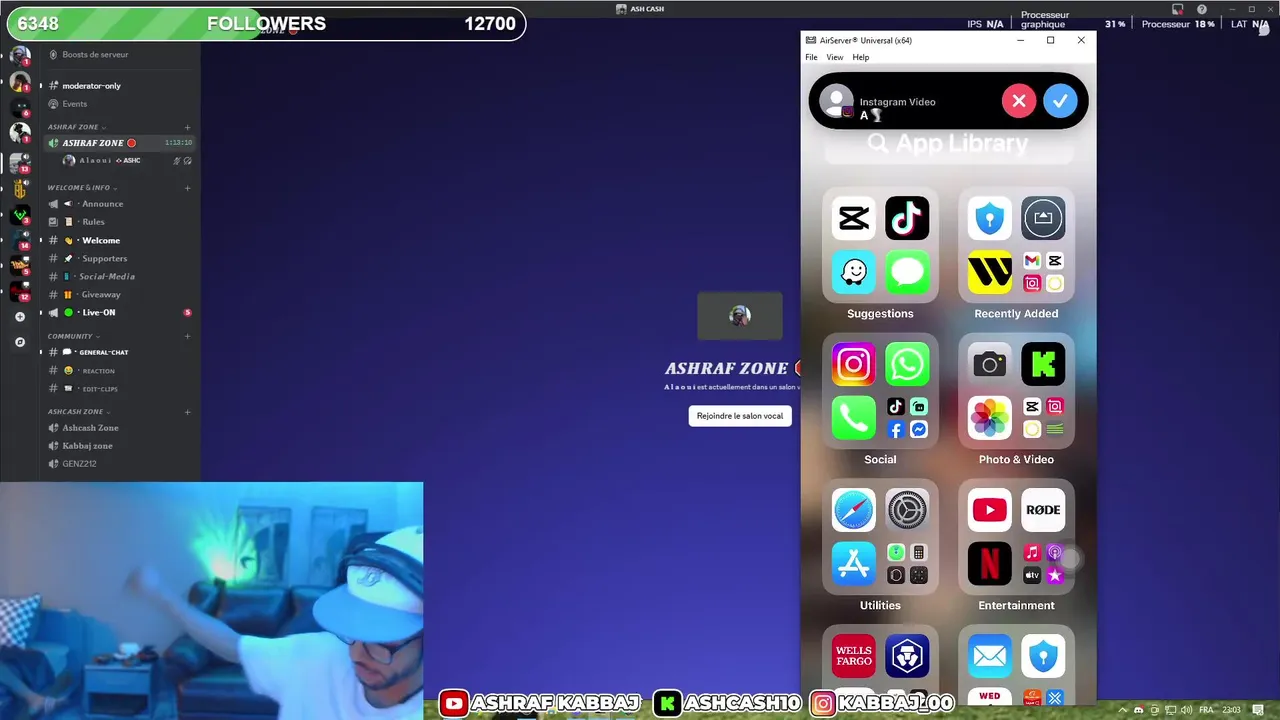This screenshot has width=1280, height=720.
Task: Accept the Instagram Video call
Action: (x=1060, y=101)
